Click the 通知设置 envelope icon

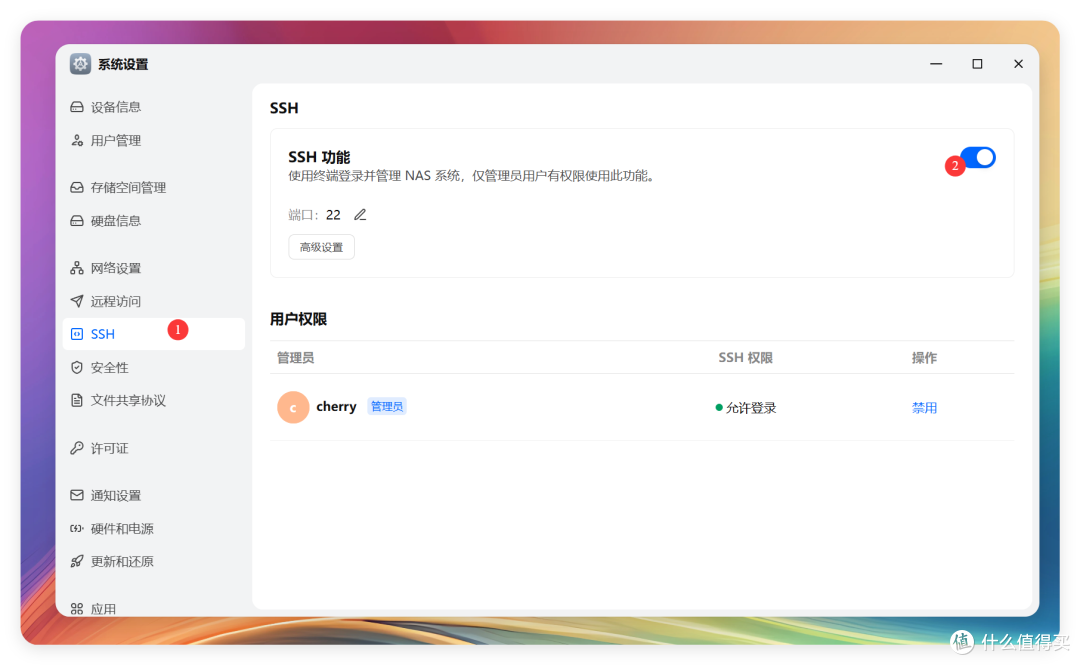pos(76,495)
